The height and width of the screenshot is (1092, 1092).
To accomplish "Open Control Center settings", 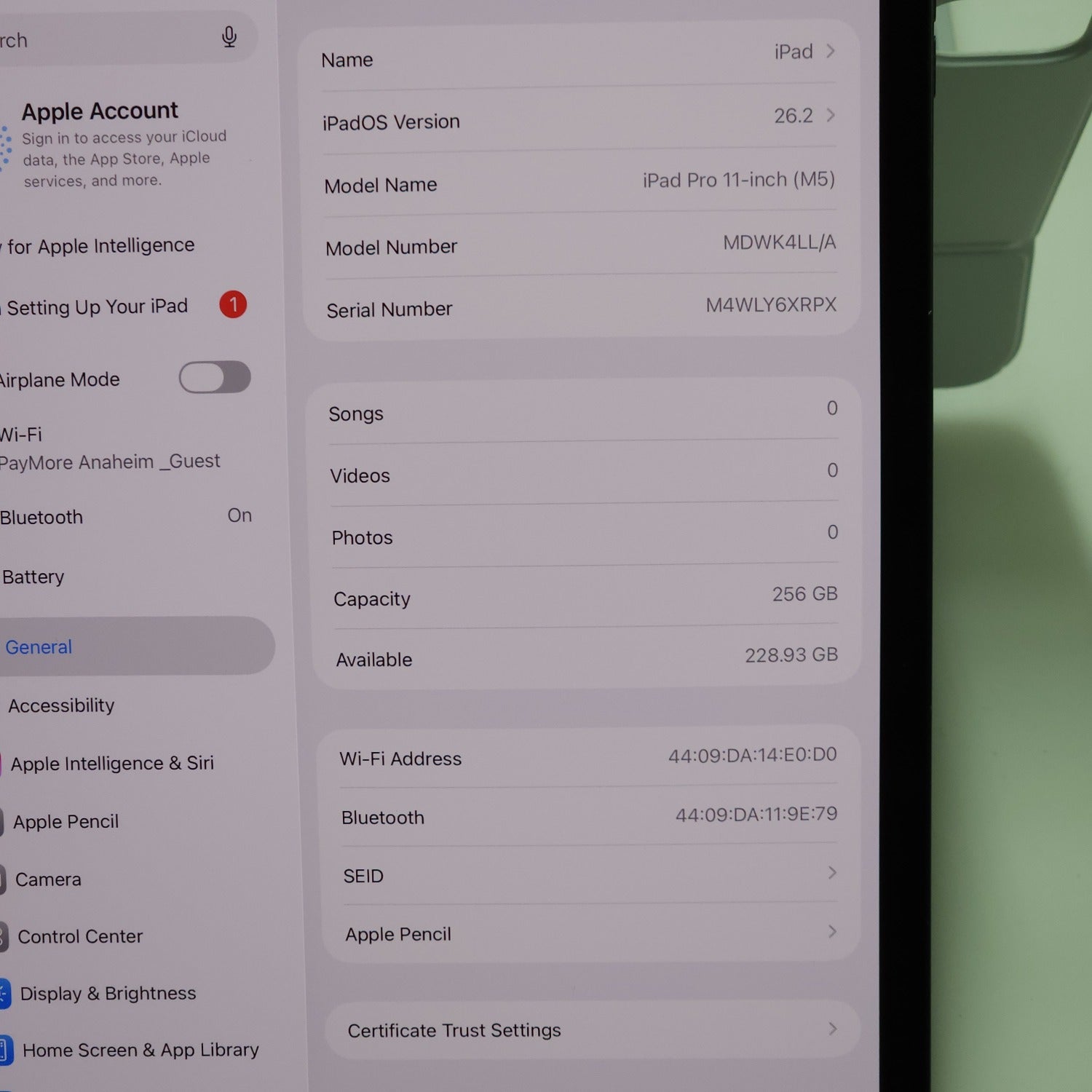I will point(80,937).
